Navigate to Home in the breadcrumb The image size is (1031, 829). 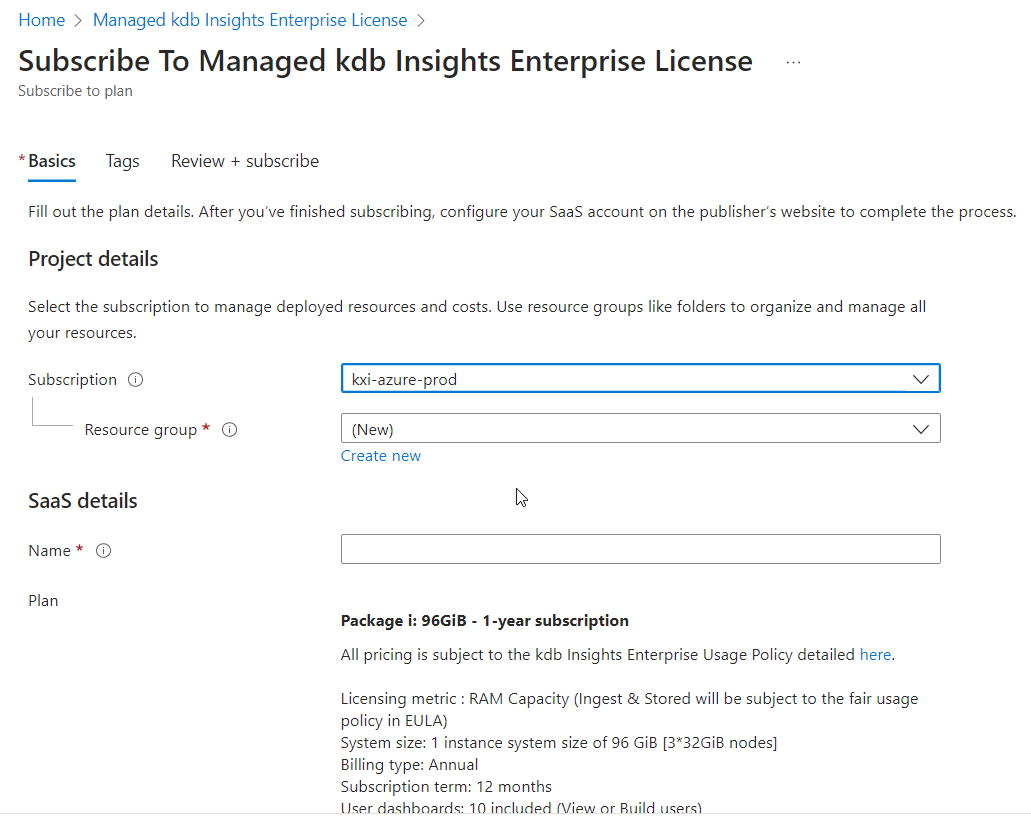(41, 20)
